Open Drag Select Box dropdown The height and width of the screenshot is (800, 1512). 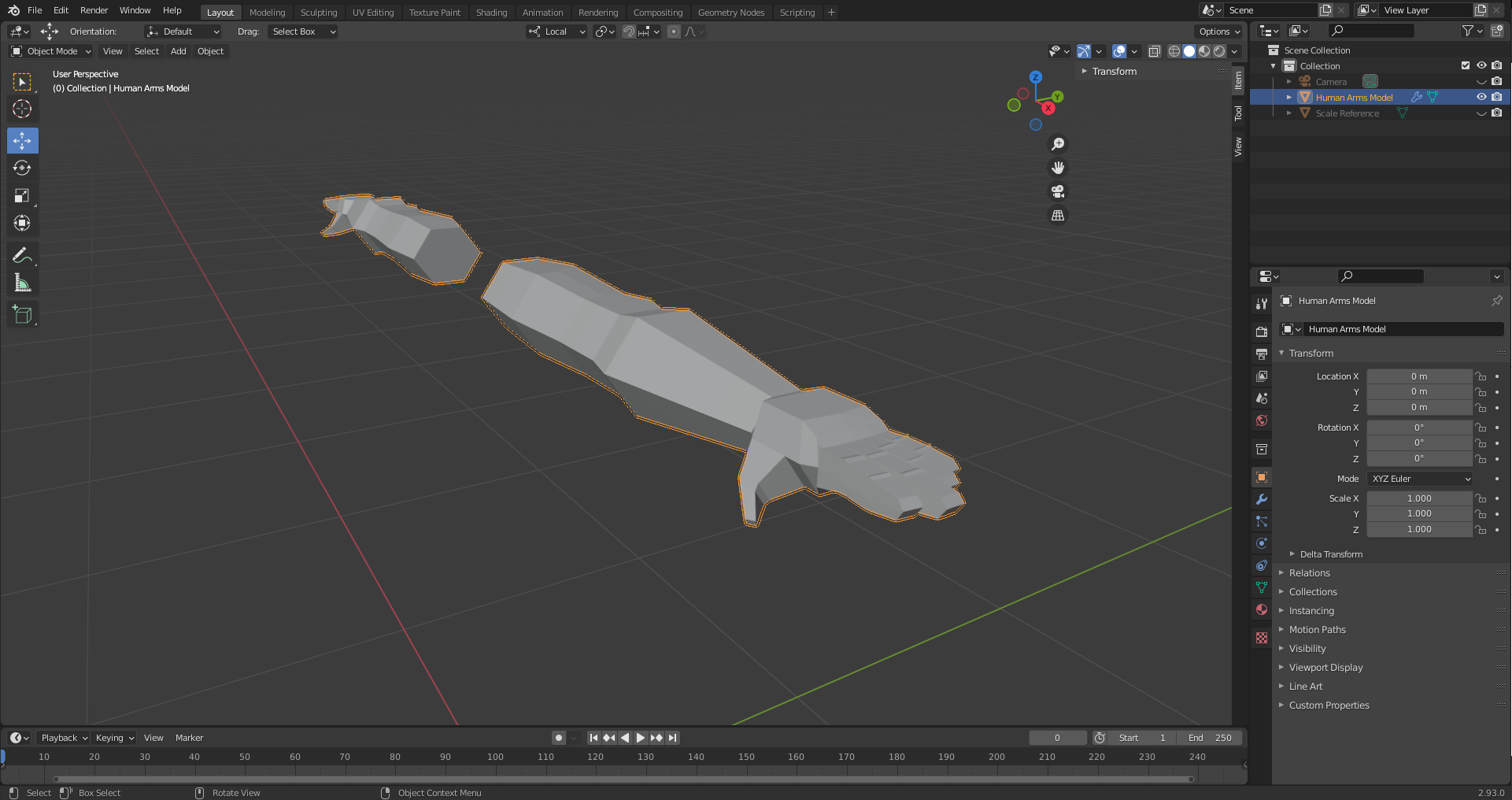[303, 31]
